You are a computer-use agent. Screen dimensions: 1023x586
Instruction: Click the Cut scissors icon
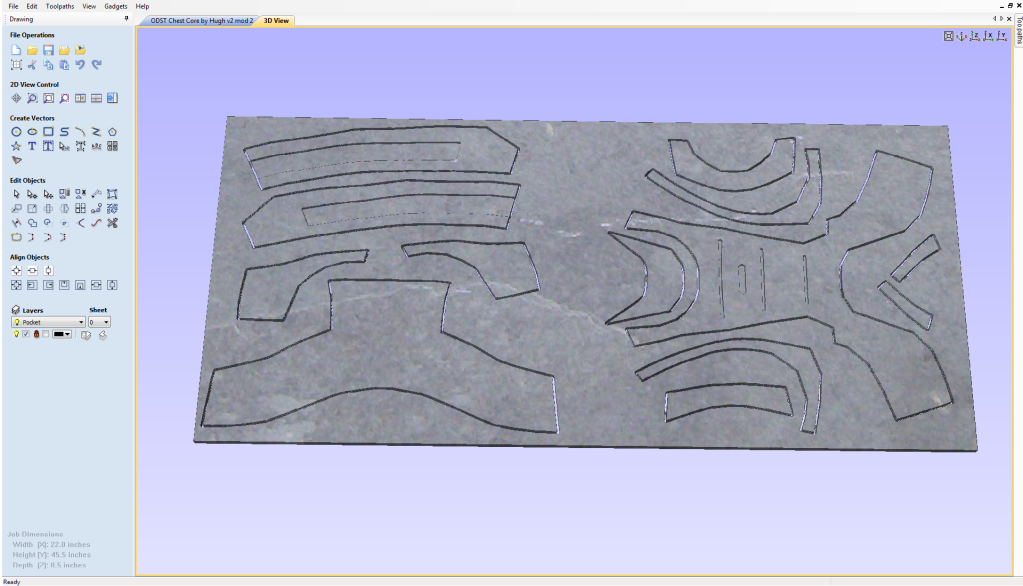32,65
